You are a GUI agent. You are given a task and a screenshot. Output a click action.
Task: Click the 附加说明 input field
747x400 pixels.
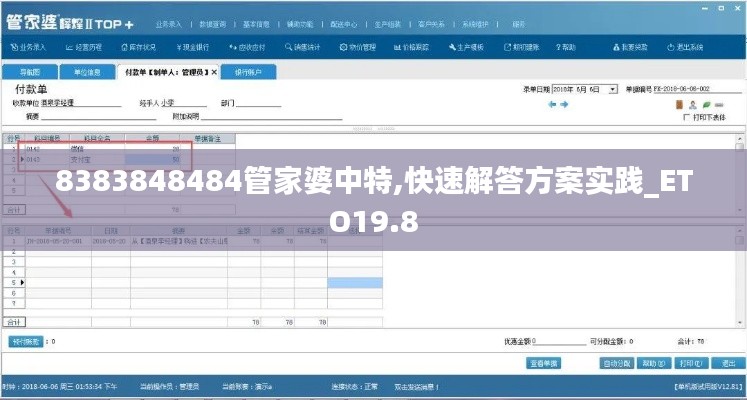coord(271,116)
